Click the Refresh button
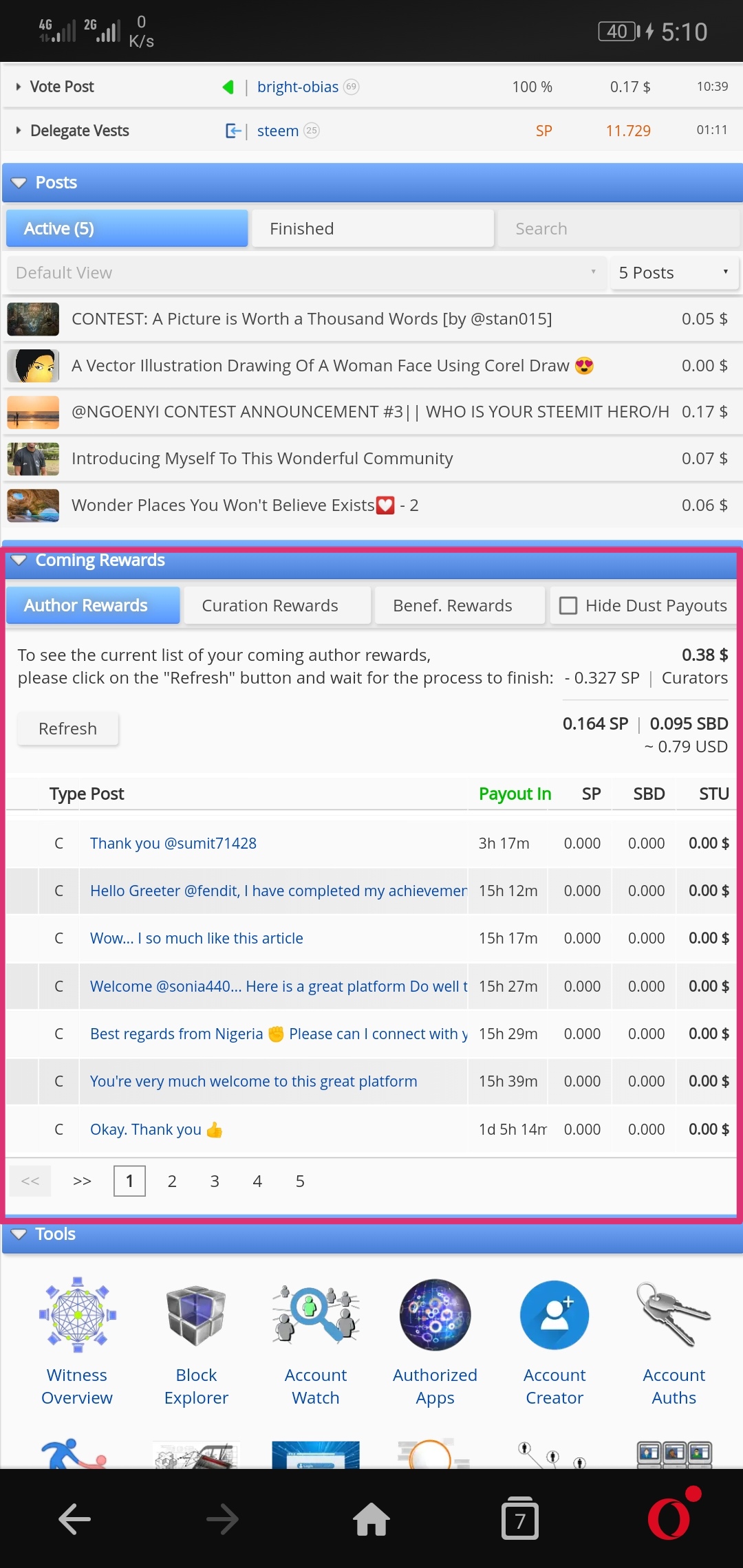 pyautogui.click(x=67, y=729)
